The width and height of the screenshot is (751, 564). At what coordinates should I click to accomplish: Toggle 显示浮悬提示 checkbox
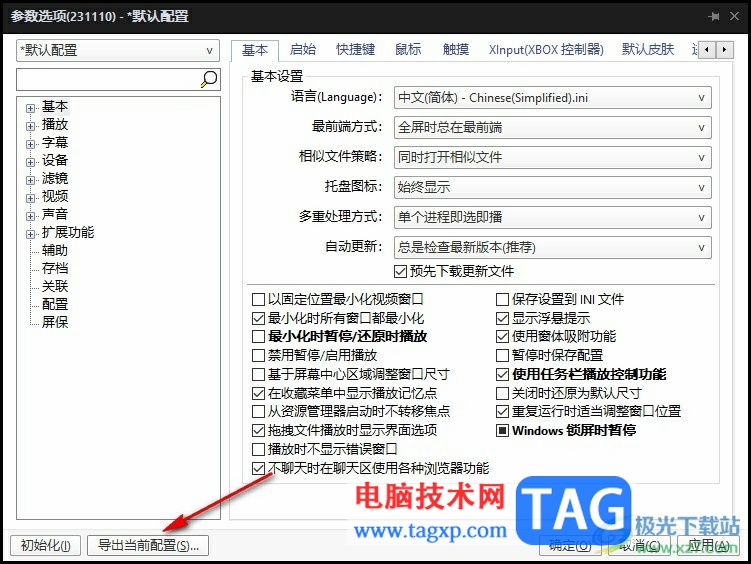[x=502, y=318]
